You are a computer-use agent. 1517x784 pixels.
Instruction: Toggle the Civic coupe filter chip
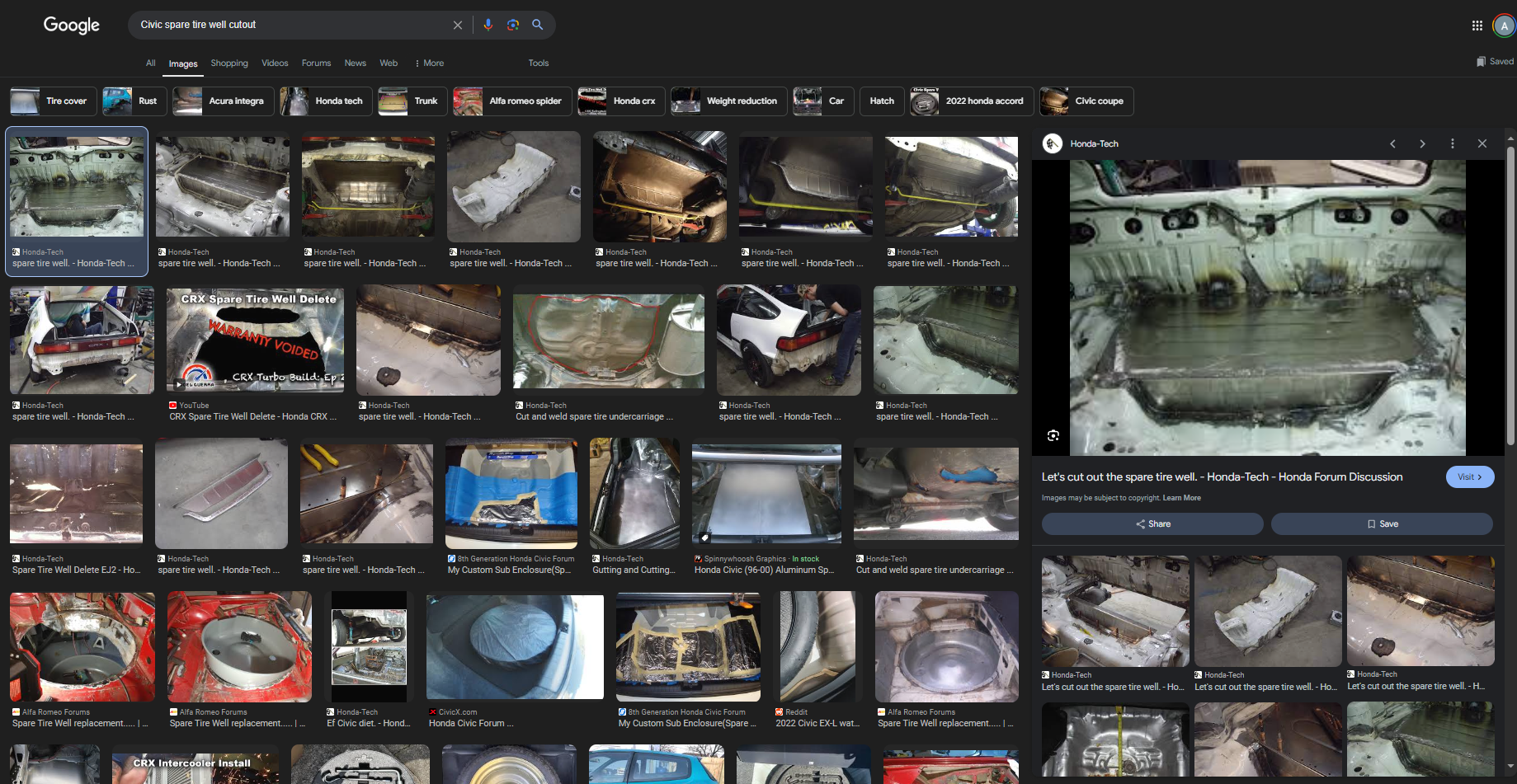1086,101
